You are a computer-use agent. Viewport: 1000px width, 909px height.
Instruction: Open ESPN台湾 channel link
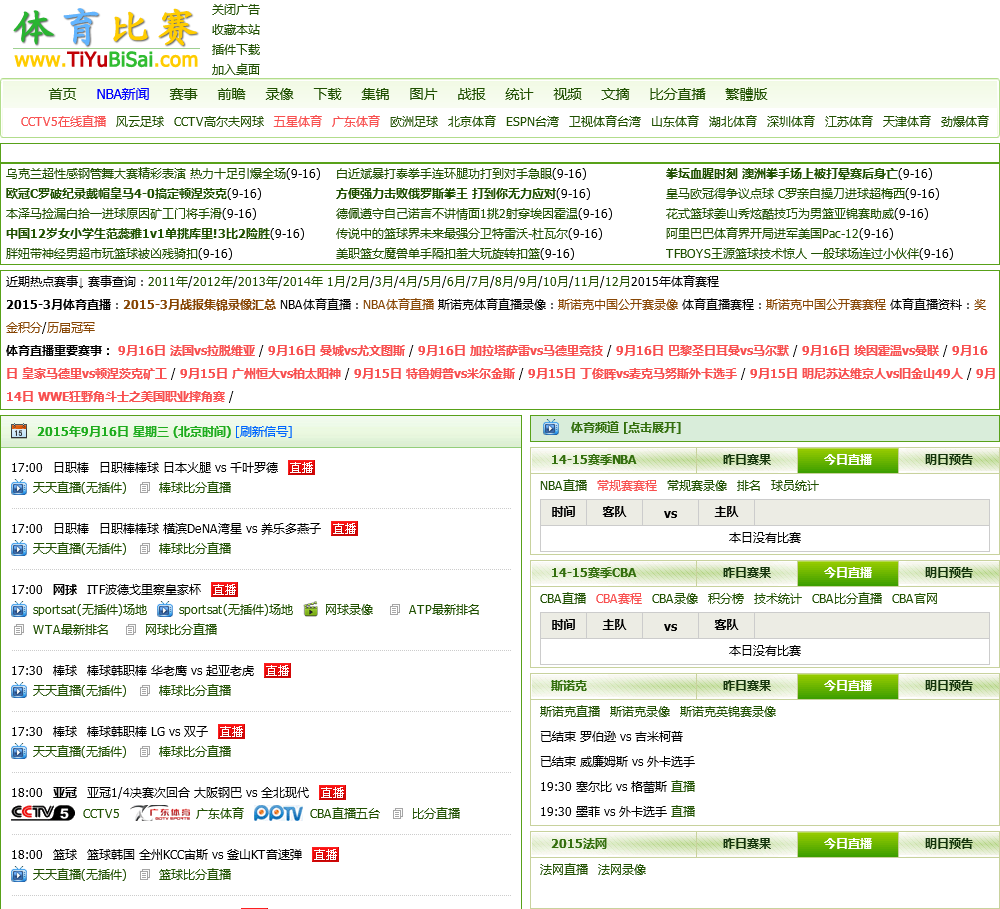click(532, 122)
